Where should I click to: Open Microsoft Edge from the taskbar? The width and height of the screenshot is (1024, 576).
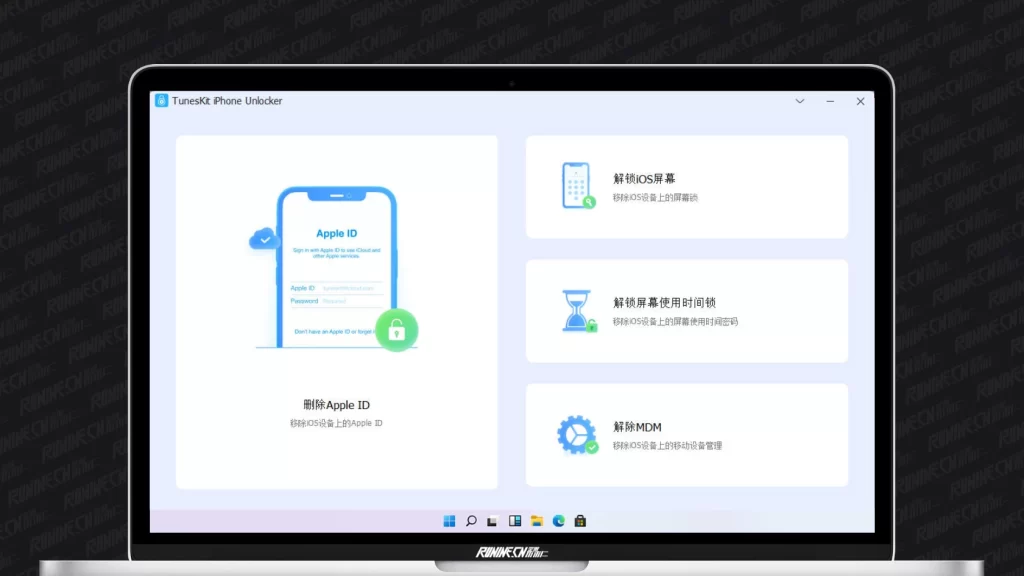click(559, 521)
